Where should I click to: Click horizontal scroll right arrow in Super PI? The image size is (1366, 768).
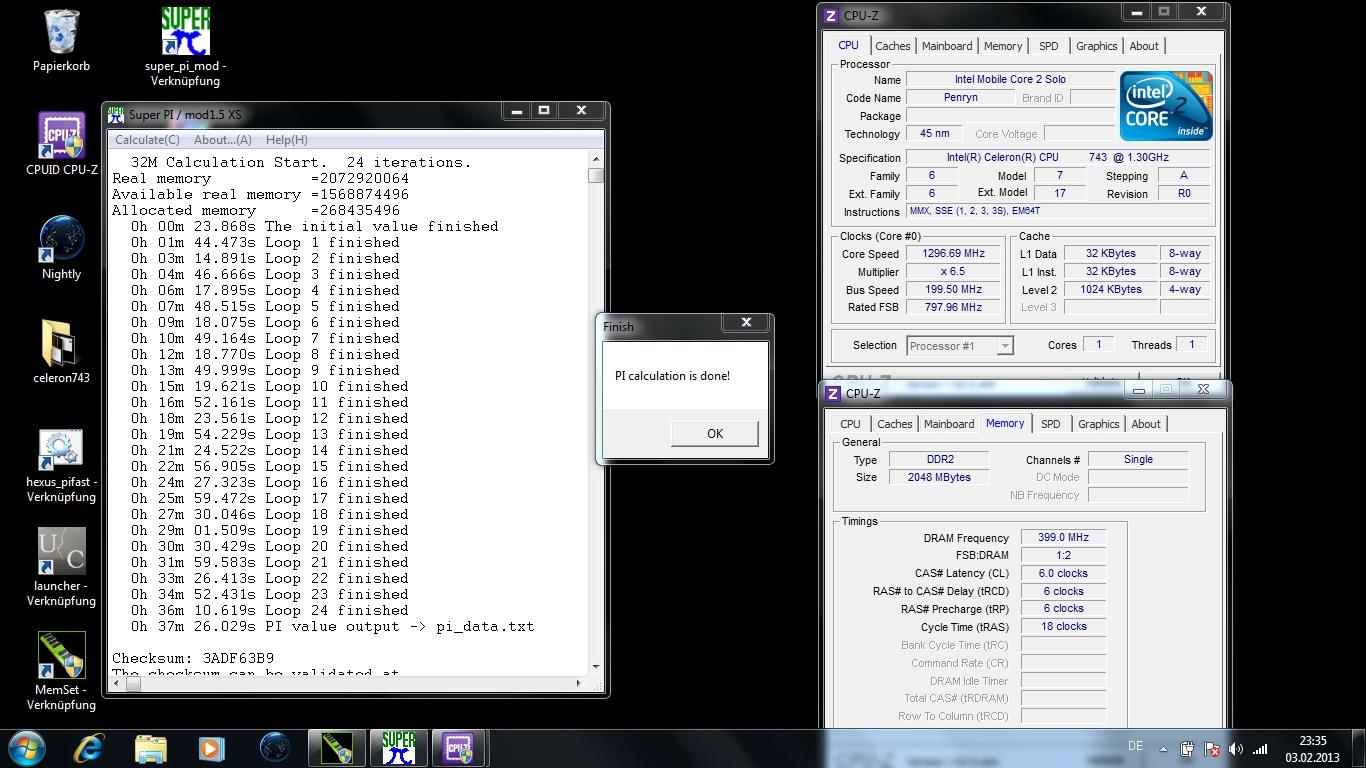click(580, 682)
